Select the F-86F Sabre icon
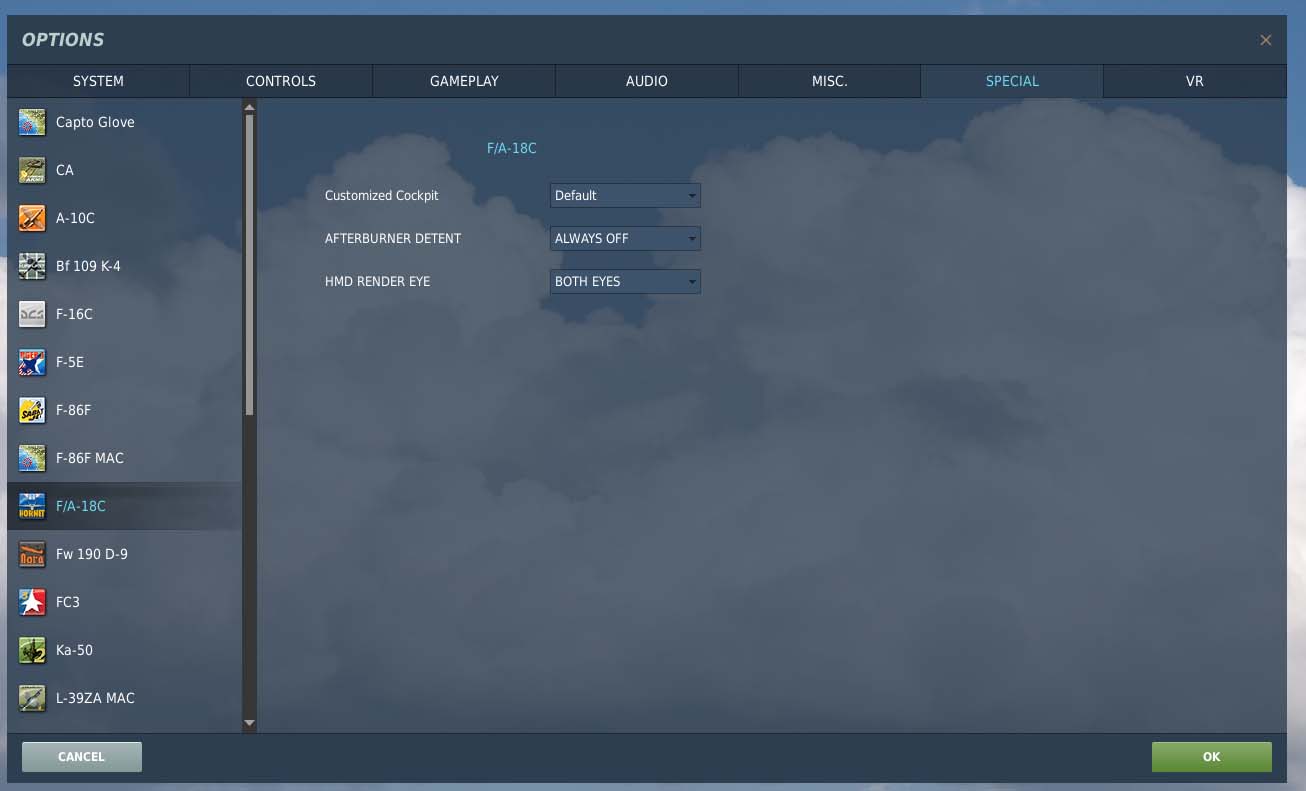 [x=32, y=410]
